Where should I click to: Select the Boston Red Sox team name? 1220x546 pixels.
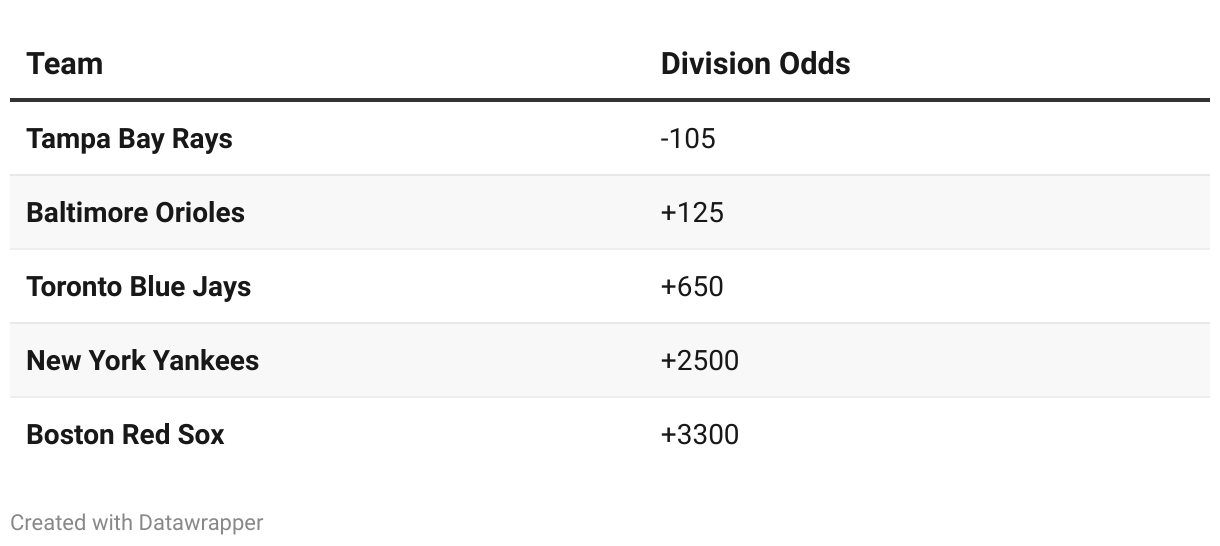[x=125, y=434]
